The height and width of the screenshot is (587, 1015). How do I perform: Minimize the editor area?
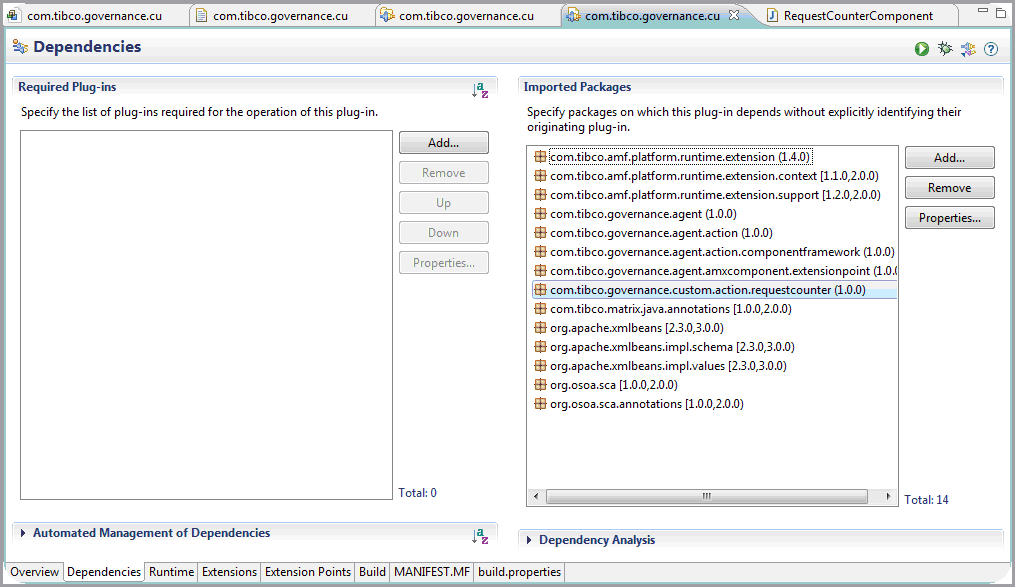point(983,12)
